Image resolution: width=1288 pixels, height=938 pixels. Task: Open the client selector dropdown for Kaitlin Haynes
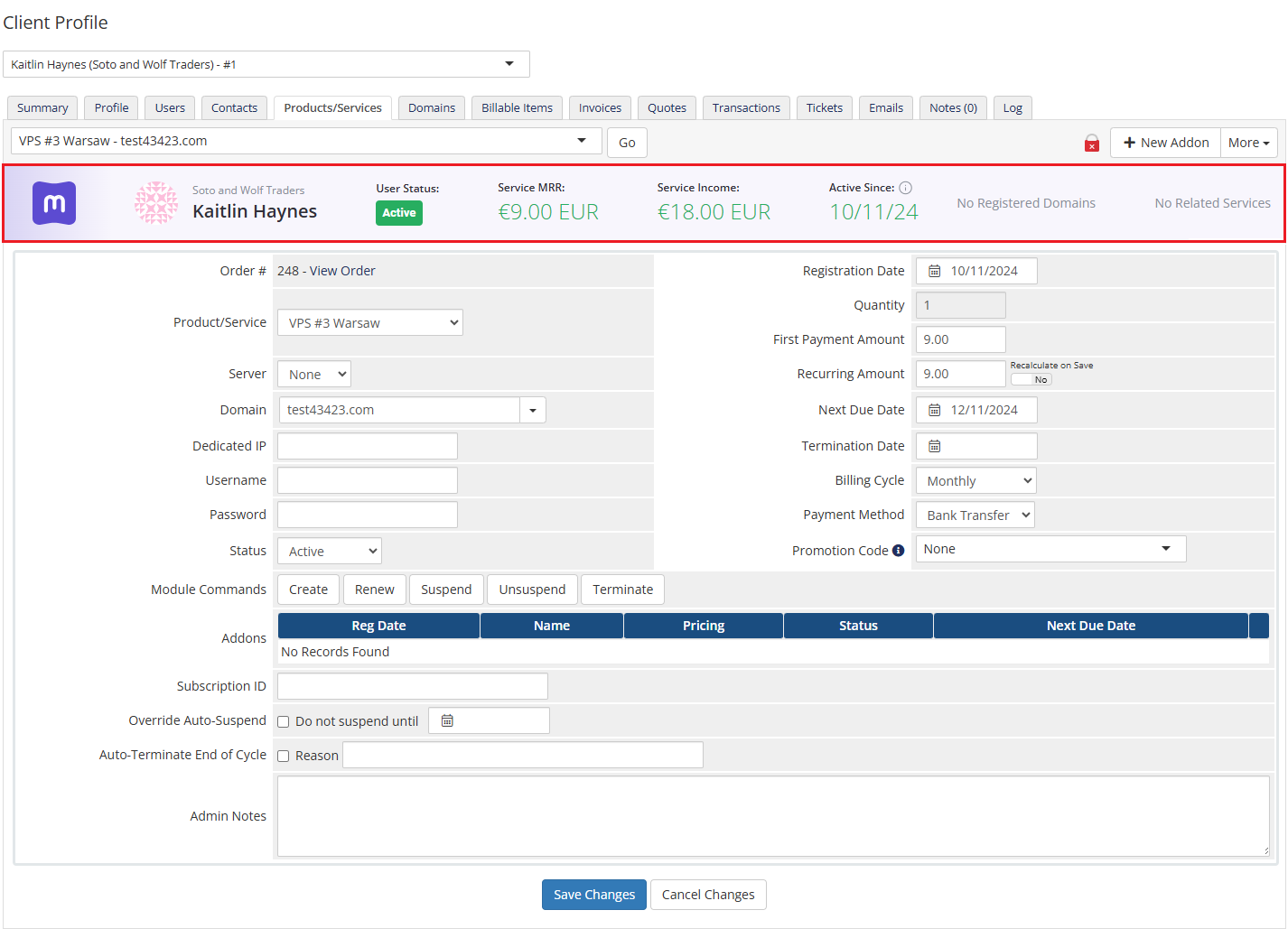[x=266, y=64]
